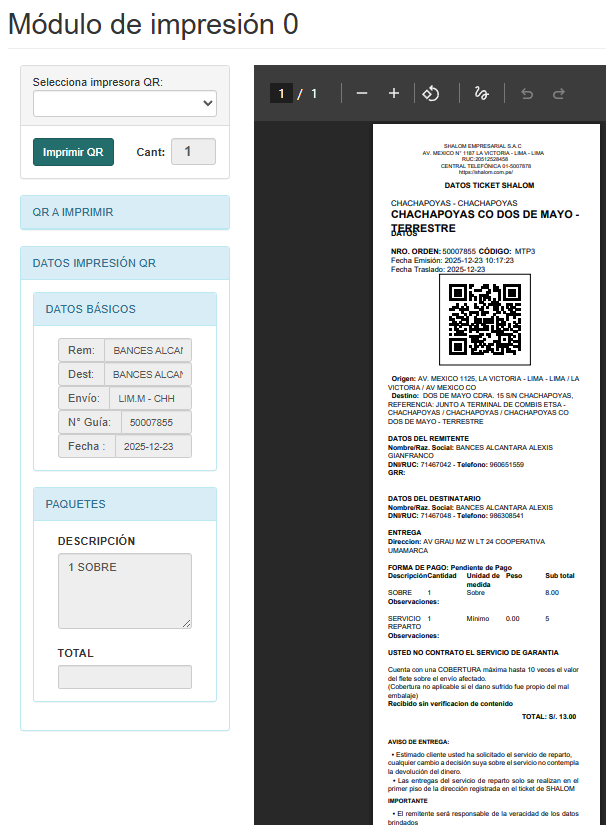Click the Cant quantity field
Image resolution: width=606 pixels, height=830 pixels.
point(193,151)
